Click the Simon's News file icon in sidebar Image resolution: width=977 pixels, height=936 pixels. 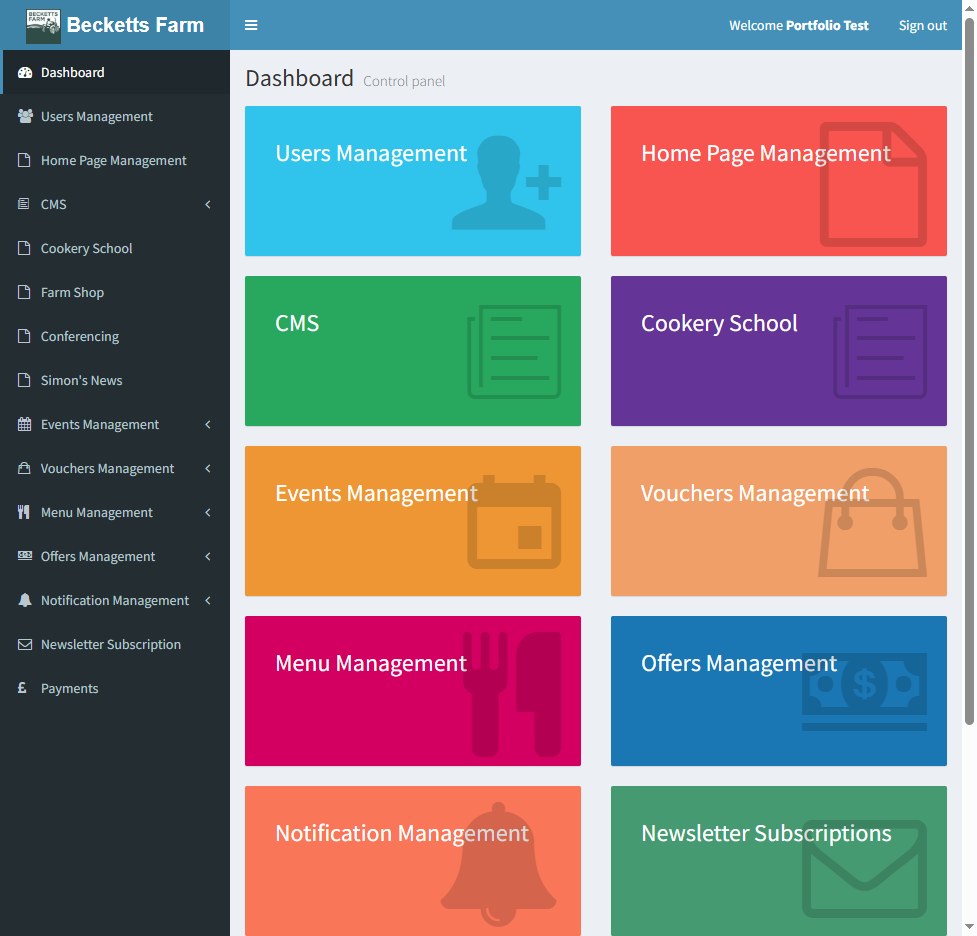click(24, 380)
